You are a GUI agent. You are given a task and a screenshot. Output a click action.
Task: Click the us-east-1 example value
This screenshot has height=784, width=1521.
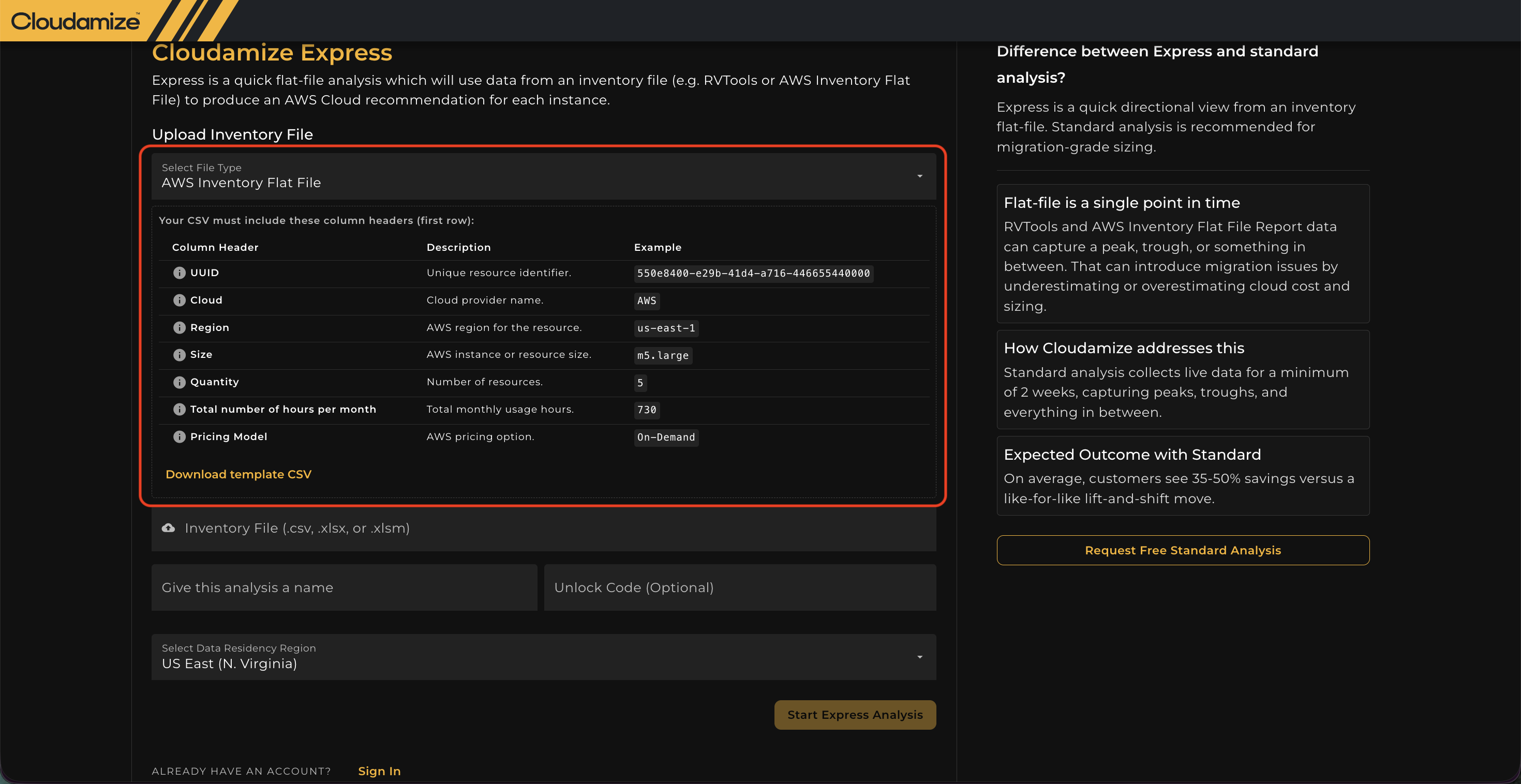tap(666, 328)
